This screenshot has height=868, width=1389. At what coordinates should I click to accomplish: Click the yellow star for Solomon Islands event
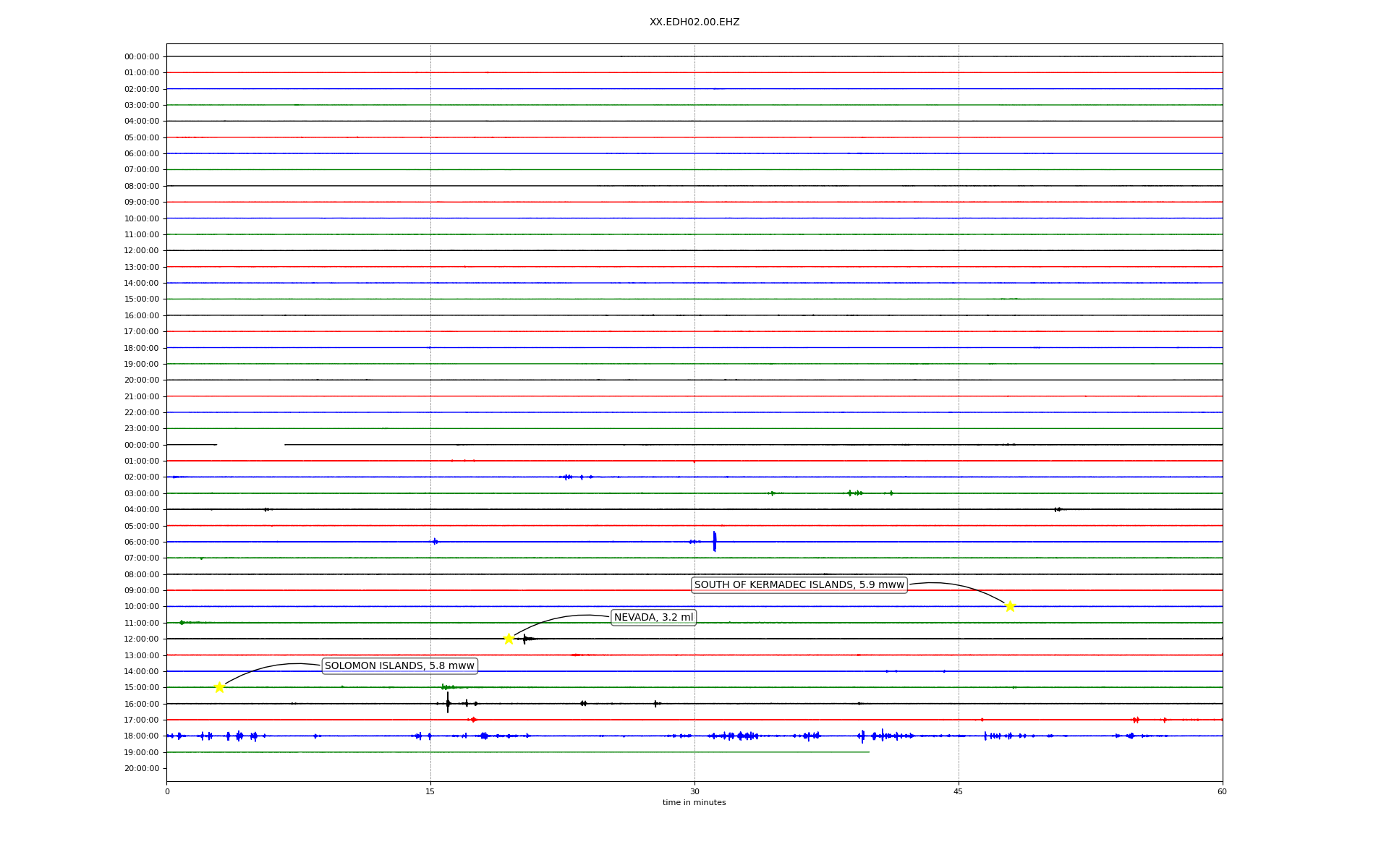pos(219,687)
